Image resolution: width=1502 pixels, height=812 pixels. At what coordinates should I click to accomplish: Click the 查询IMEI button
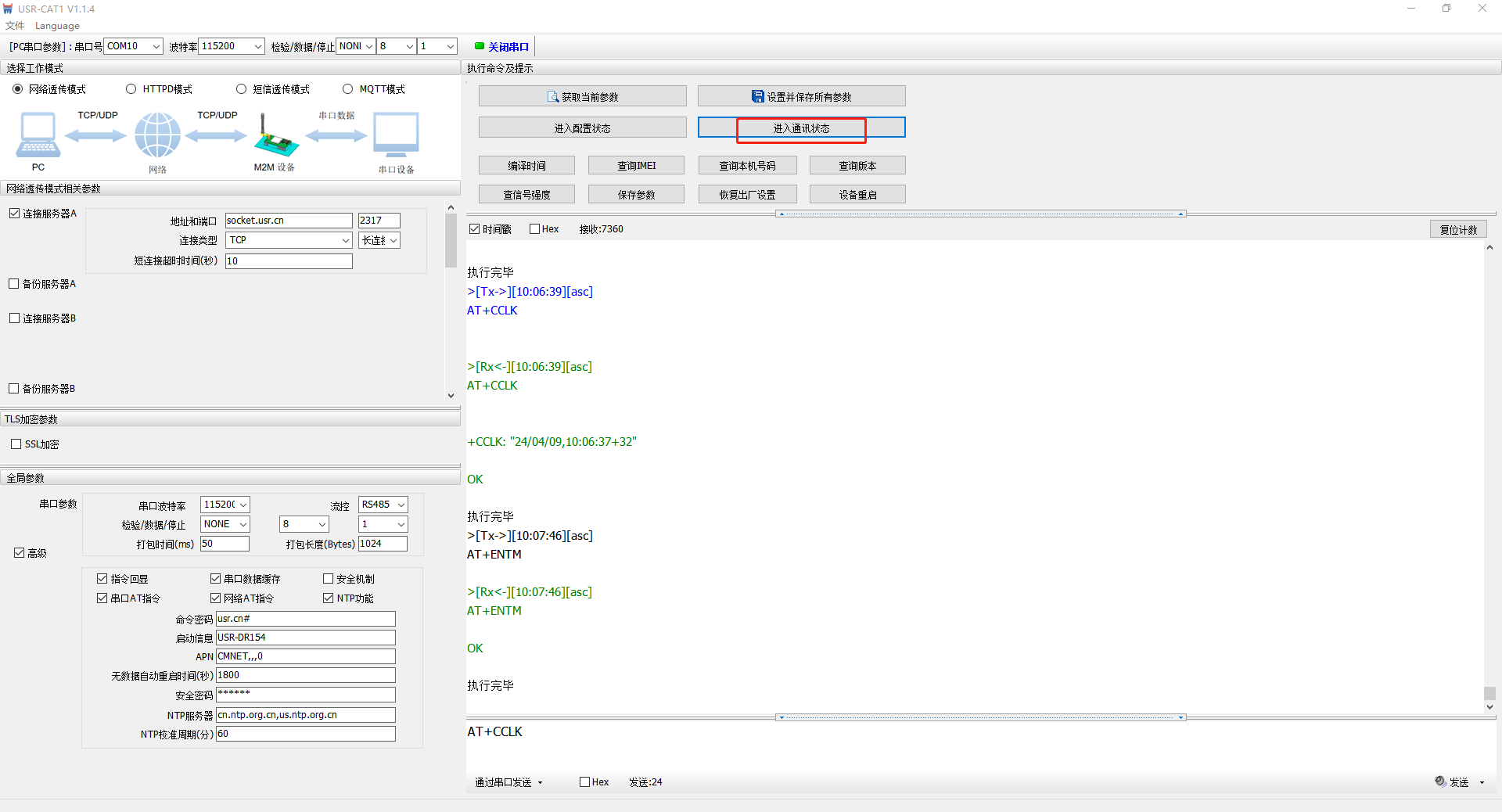[636, 166]
